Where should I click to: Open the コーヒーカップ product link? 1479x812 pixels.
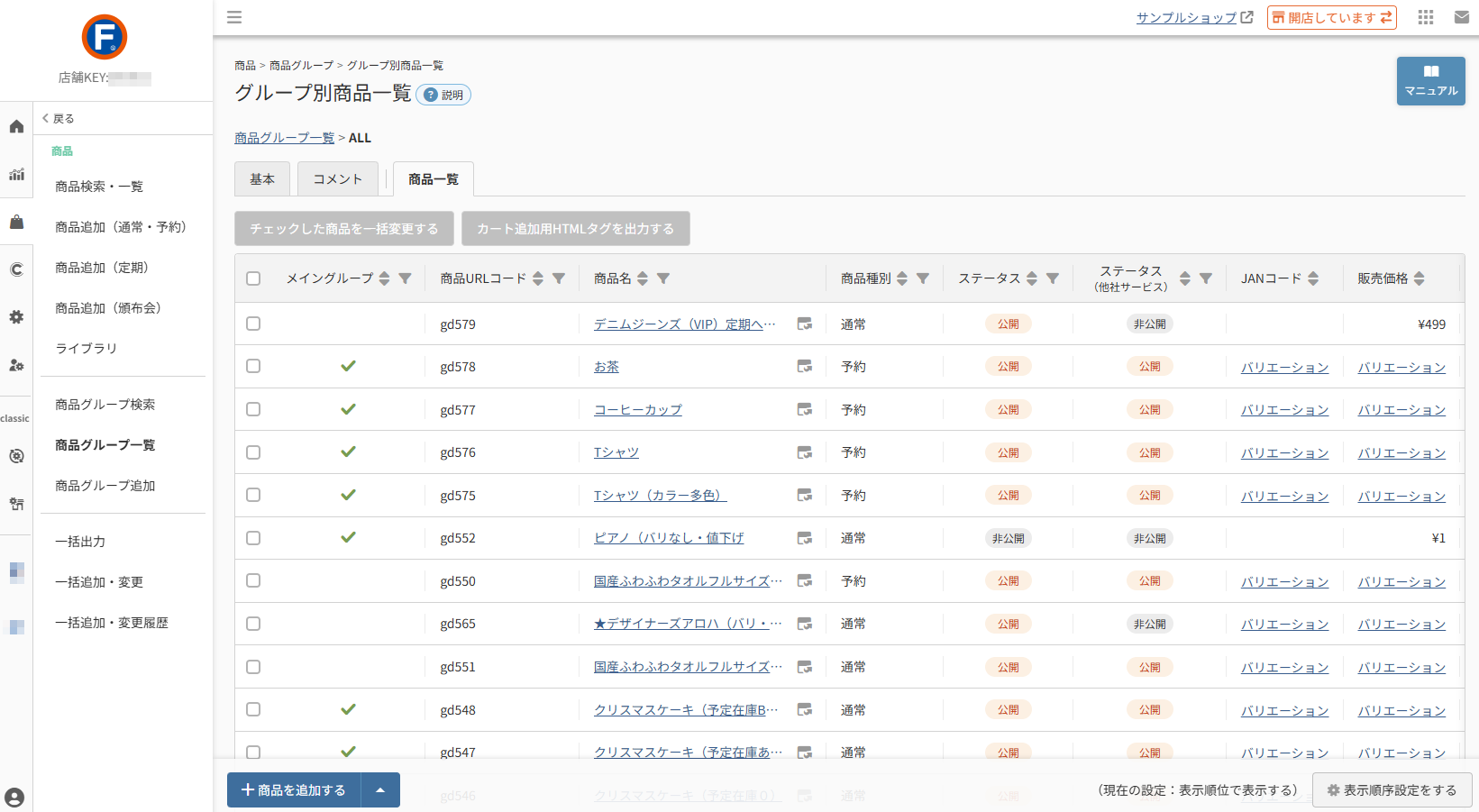click(x=638, y=410)
